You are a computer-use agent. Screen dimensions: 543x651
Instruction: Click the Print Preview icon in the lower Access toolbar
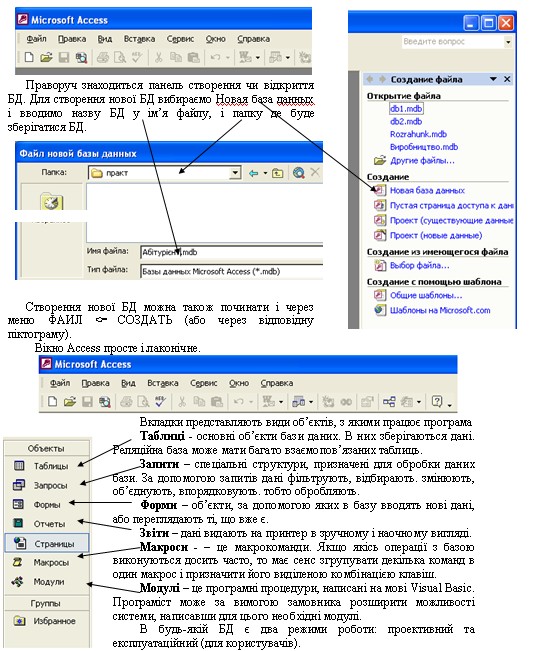[x=143, y=401]
